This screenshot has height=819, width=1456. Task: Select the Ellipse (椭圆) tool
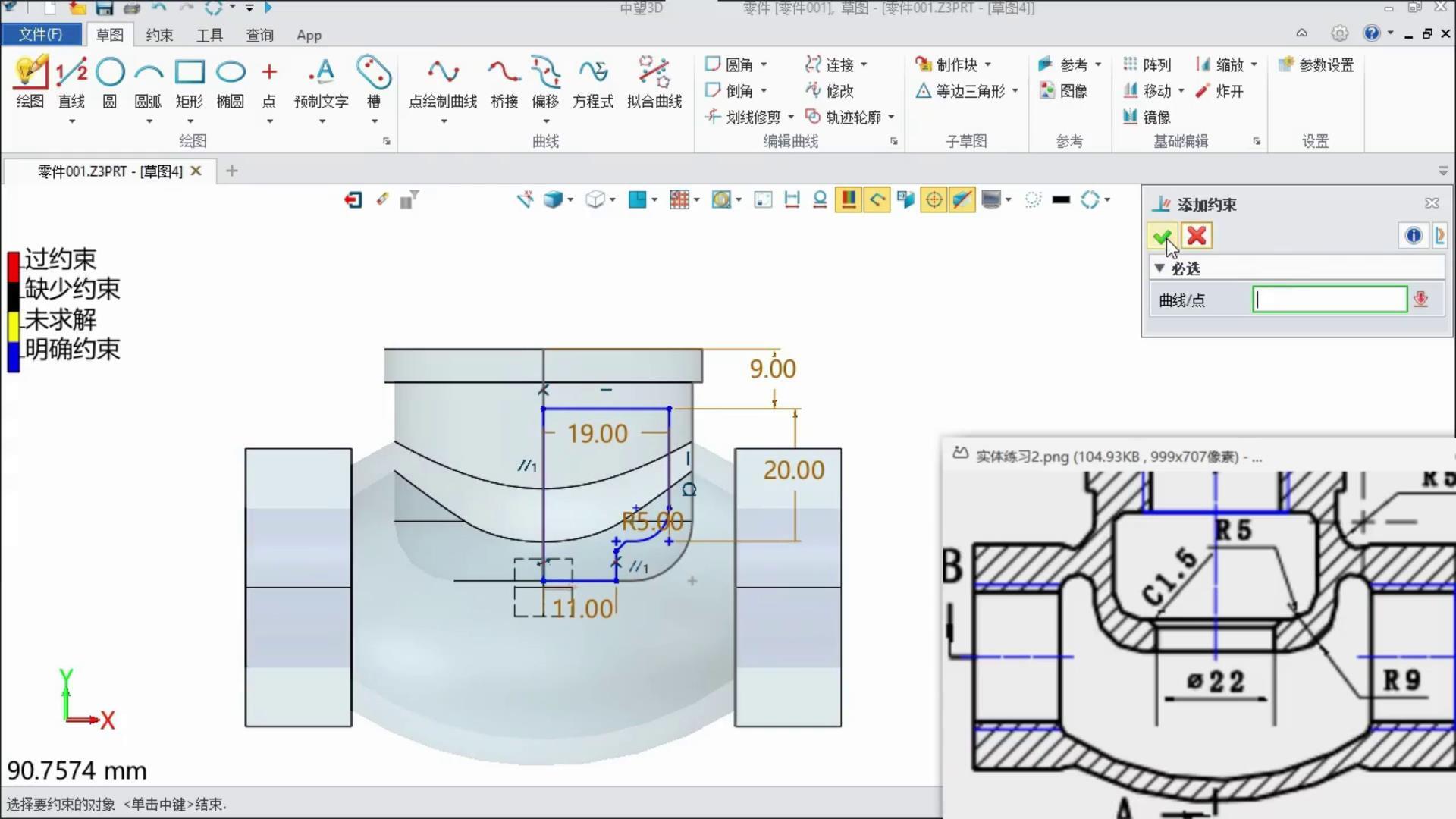pos(231,74)
